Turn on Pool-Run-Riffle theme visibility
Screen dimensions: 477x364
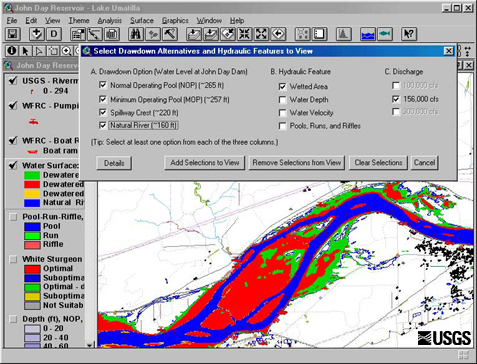(x=13, y=217)
